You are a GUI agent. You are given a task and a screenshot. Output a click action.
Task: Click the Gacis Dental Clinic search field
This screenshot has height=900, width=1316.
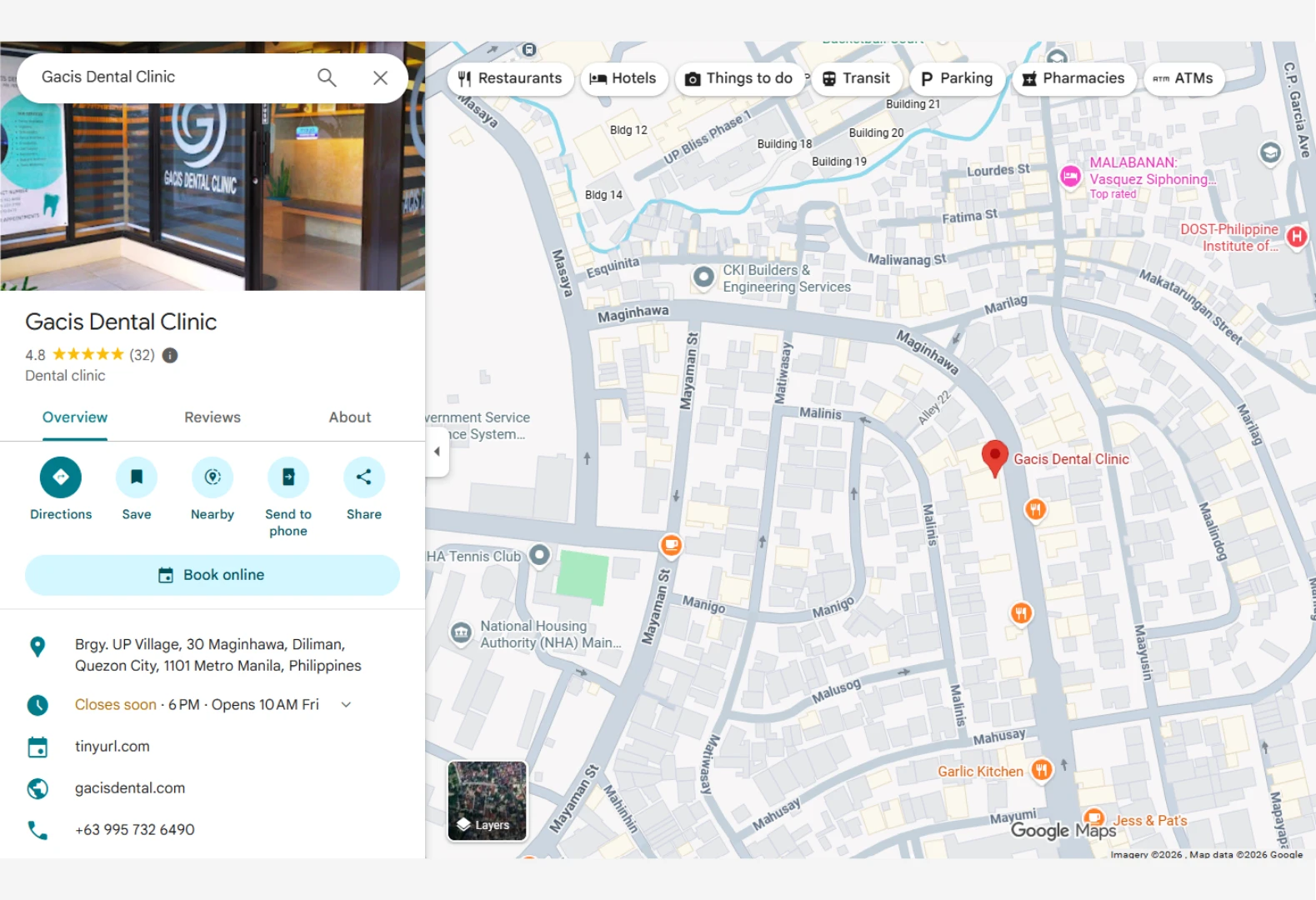pos(167,77)
